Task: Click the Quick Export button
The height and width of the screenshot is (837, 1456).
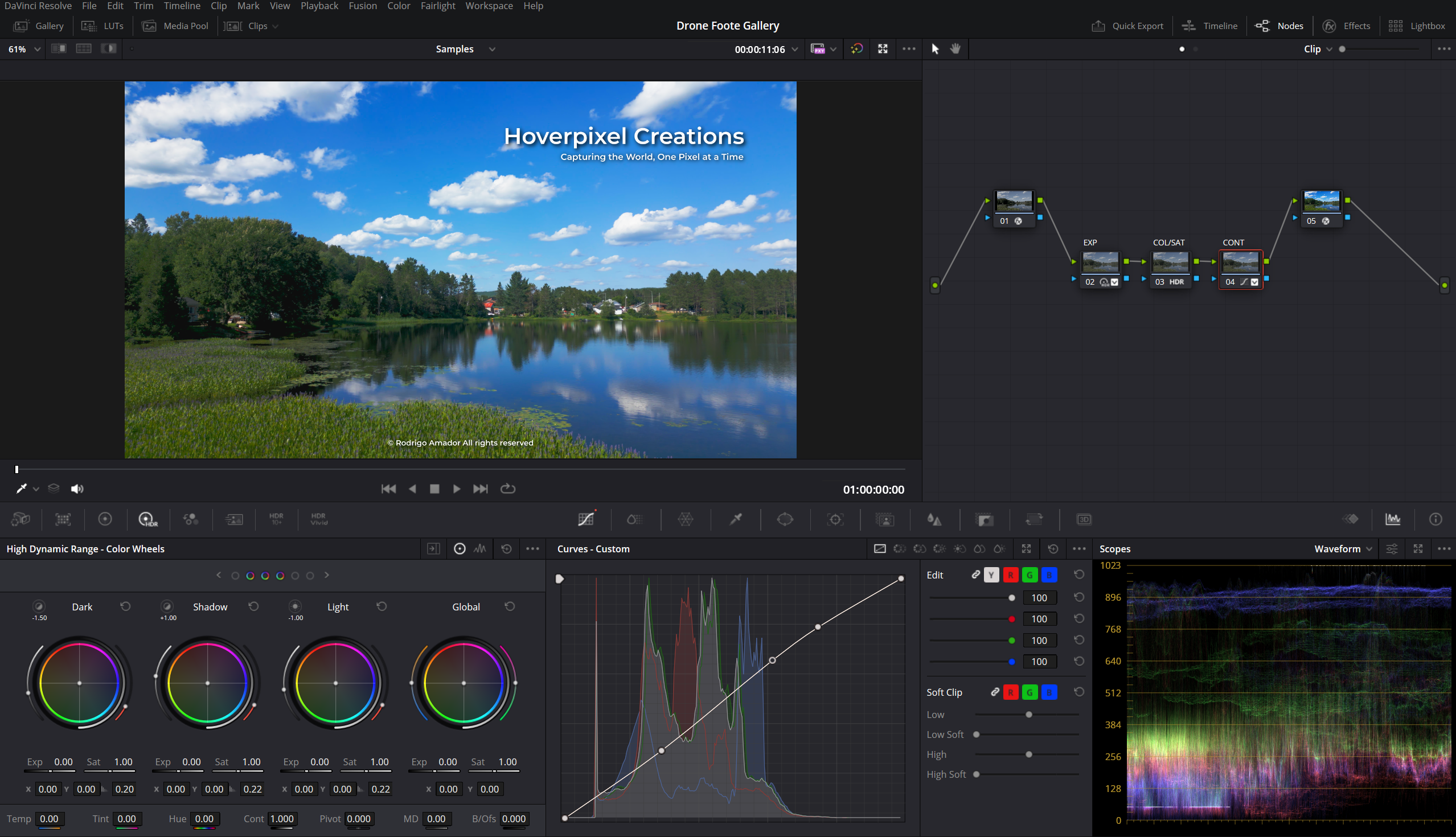Action: (x=1127, y=26)
